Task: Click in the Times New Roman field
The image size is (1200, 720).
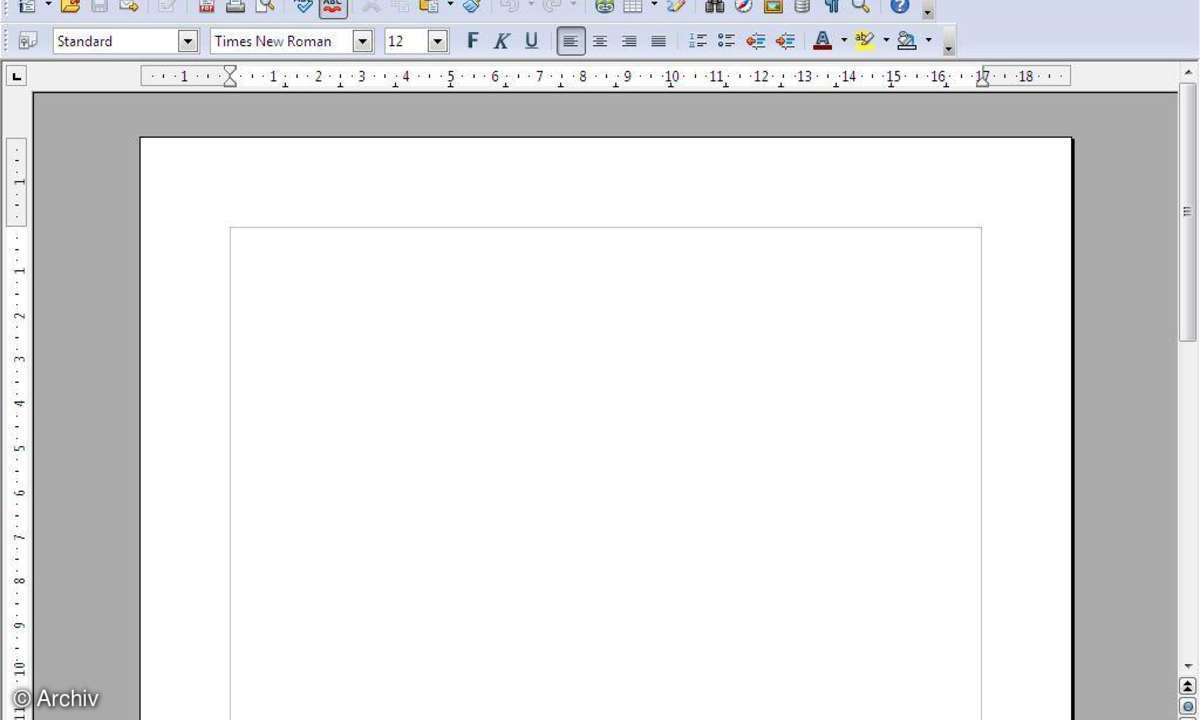Action: (281, 41)
